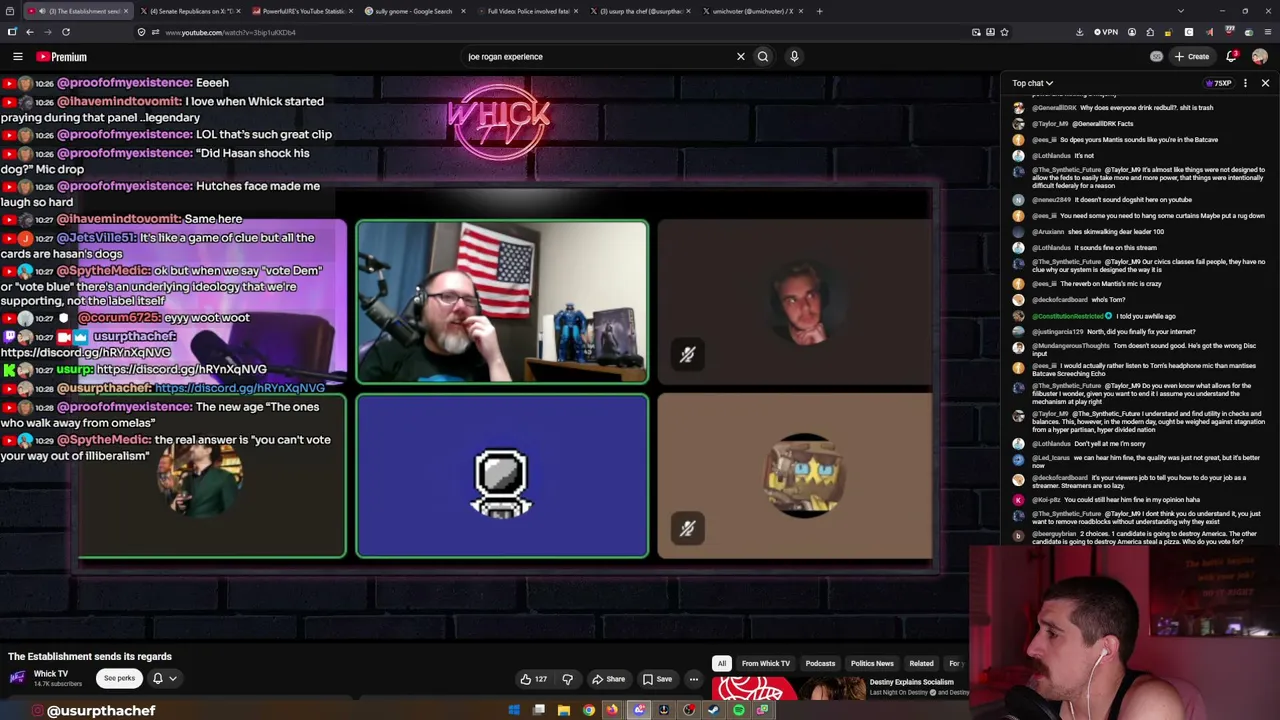Click @neneu2849 username in live chat
Viewport: 1280px width, 720px height.
tap(1050, 200)
